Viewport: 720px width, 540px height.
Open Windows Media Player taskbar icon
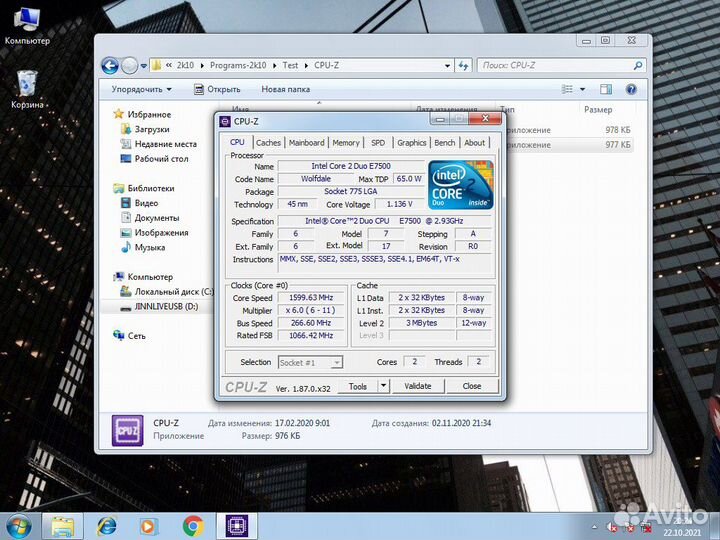pyautogui.click(x=148, y=526)
